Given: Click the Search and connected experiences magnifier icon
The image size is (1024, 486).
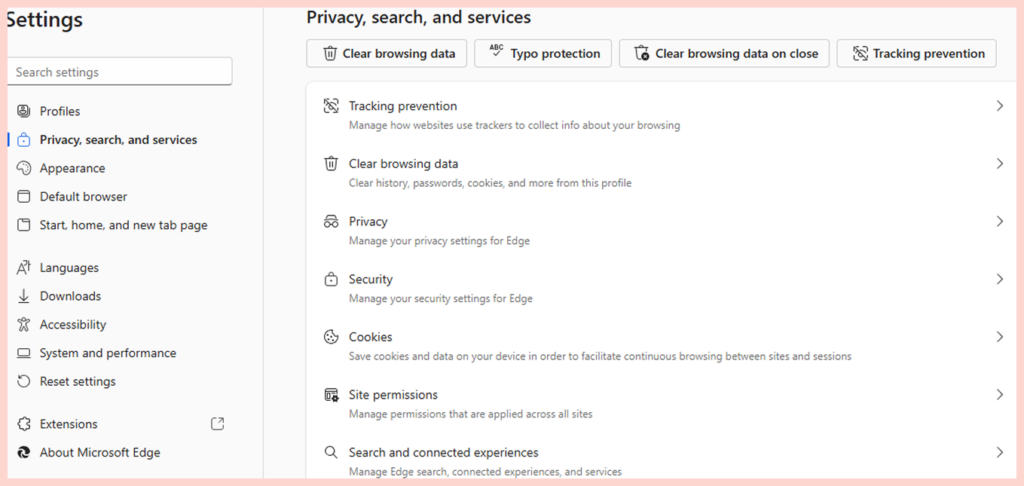Looking at the screenshot, I should pos(331,452).
